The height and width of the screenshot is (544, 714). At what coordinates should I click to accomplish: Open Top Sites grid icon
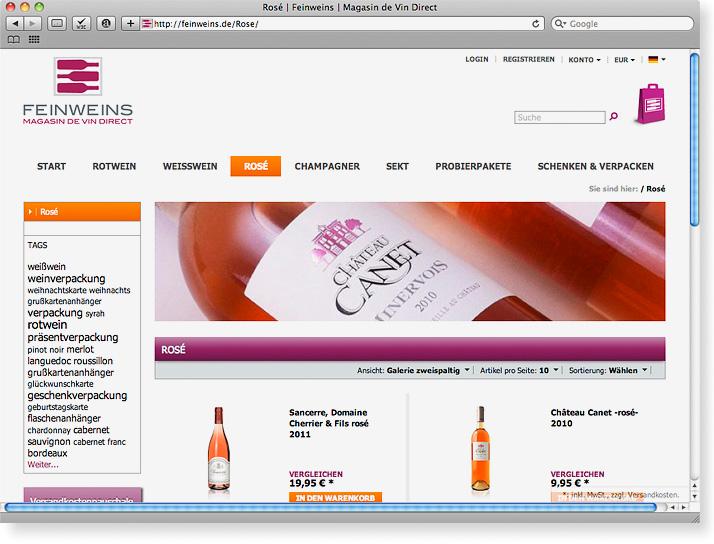pos(34,40)
